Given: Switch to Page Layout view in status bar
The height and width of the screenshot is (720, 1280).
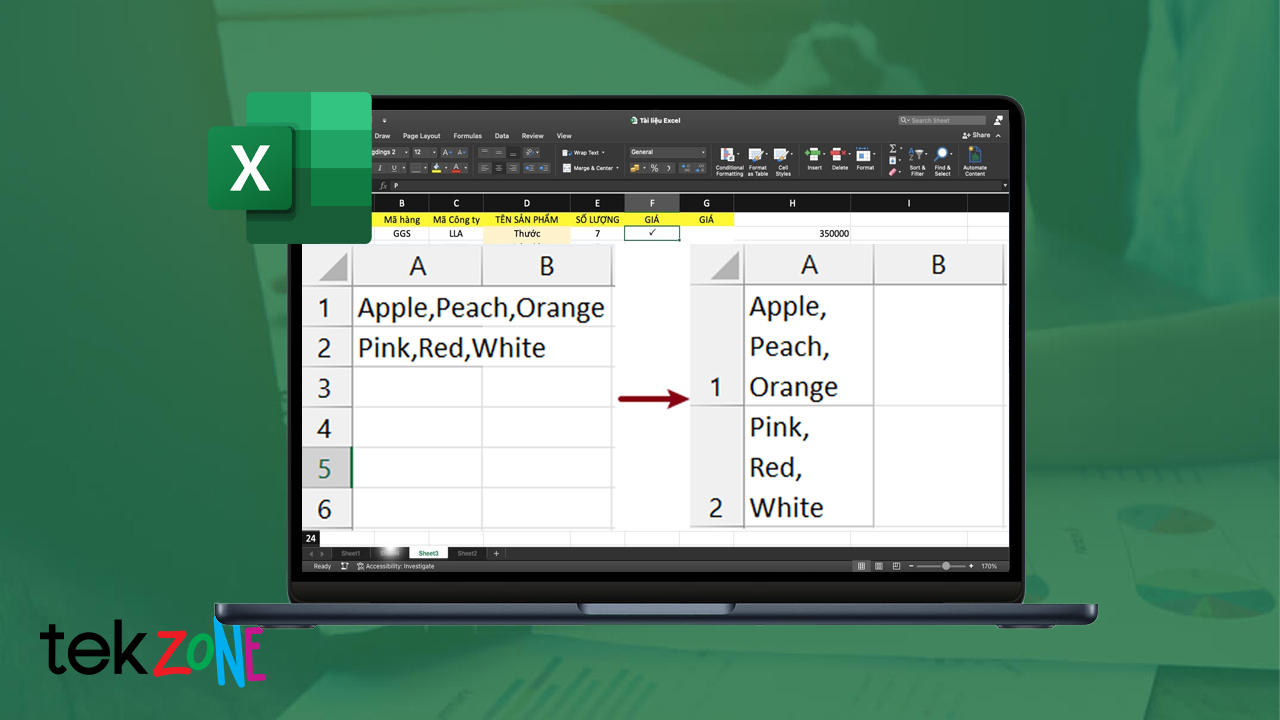Looking at the screenshot, I should 879,566.
